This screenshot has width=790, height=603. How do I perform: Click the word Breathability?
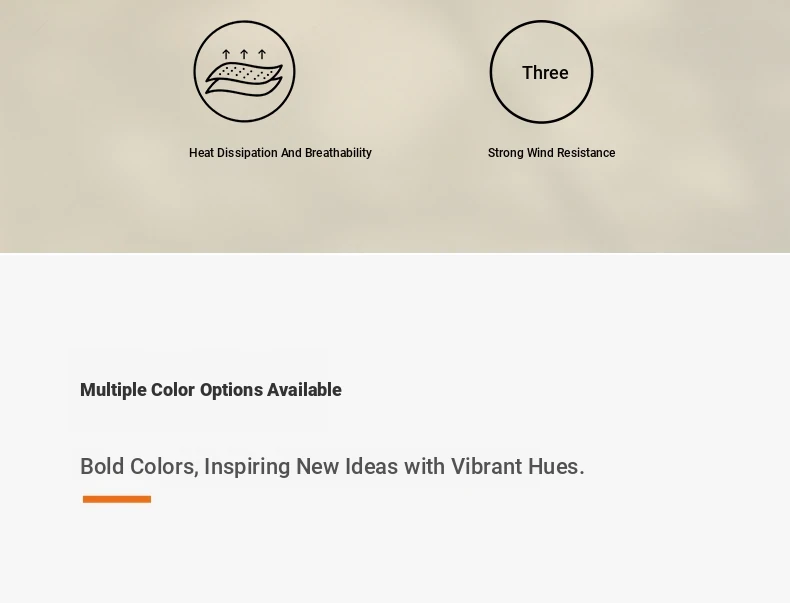pos(339,153)
